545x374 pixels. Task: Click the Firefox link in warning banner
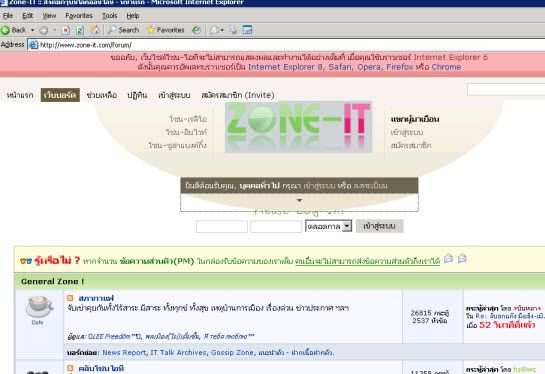(400, 67)
